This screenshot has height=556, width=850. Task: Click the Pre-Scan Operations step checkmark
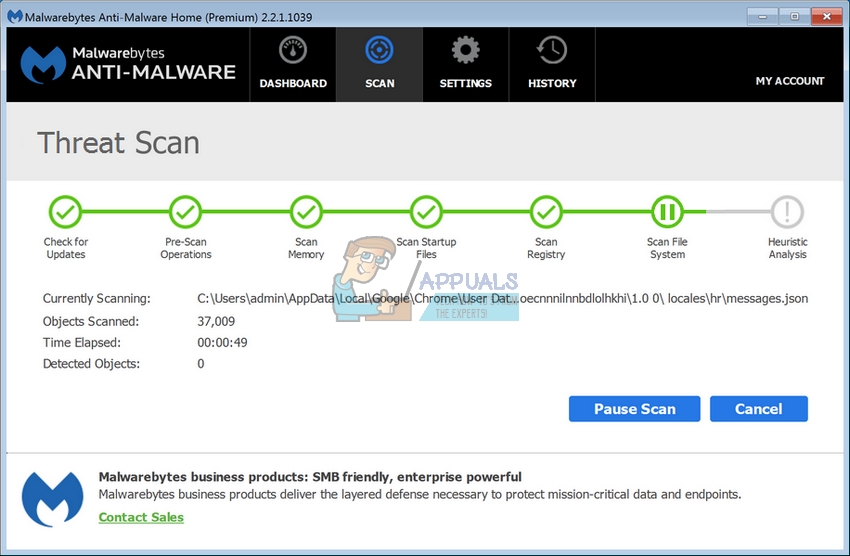pyautogui.click(x=185, y=212)
